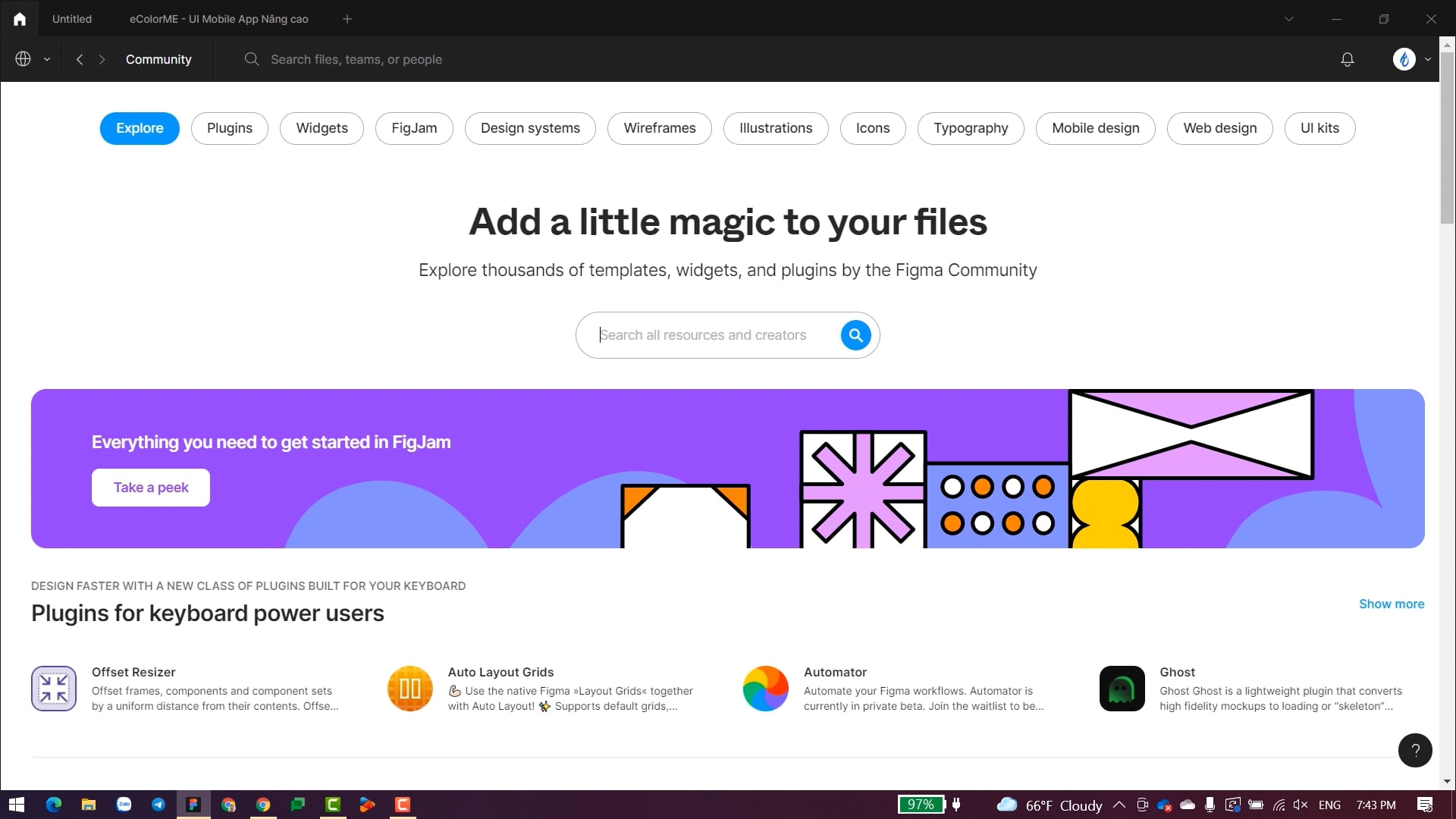Open the Figma home icon
1456x819 pixels.
[20, 19]
